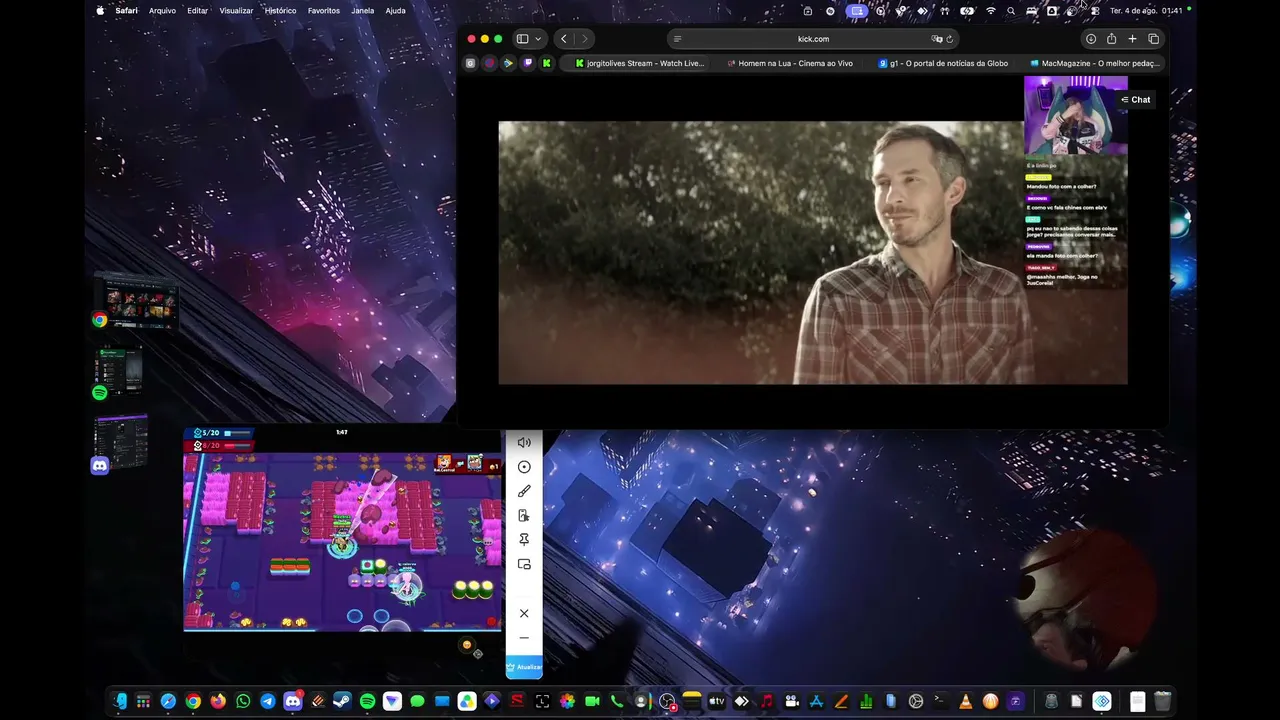Open the Safari menu
1280x720 pixels.
[x=126, y=11]
